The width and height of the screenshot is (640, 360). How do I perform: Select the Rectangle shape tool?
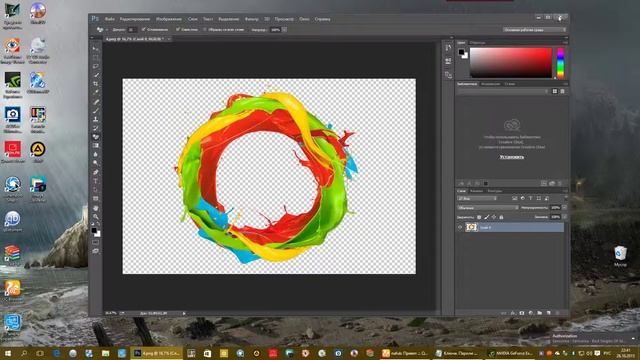(96, 199)
